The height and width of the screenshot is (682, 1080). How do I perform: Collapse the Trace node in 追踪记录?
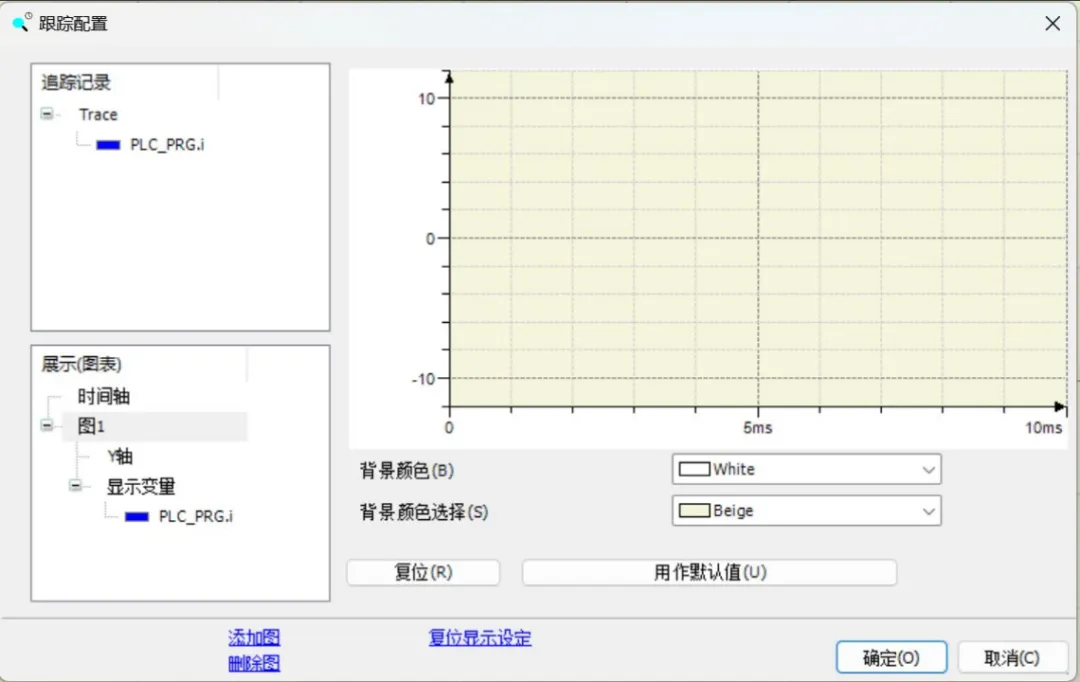(46, 114)
